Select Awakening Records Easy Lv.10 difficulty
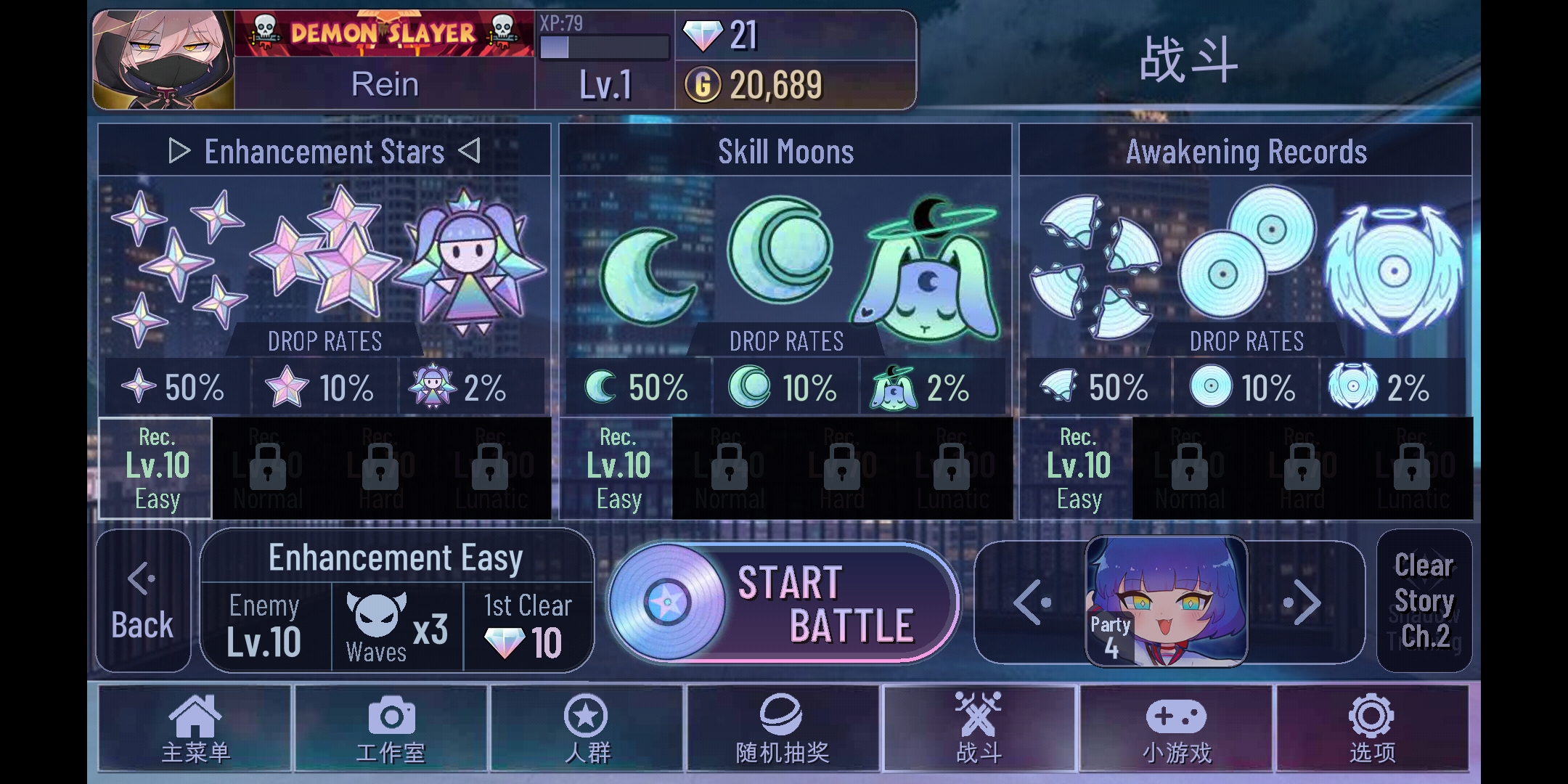Image resolution: width=1568 pixels, height=784 pixels. pyautogui.click(x=1077, y=468)
